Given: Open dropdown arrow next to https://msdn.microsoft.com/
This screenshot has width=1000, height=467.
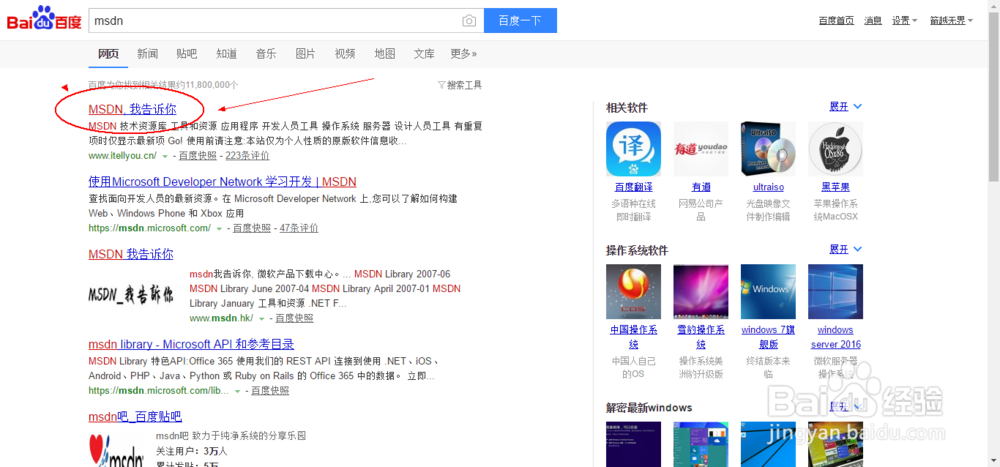Looking at the screenshot, I should 219,228.
